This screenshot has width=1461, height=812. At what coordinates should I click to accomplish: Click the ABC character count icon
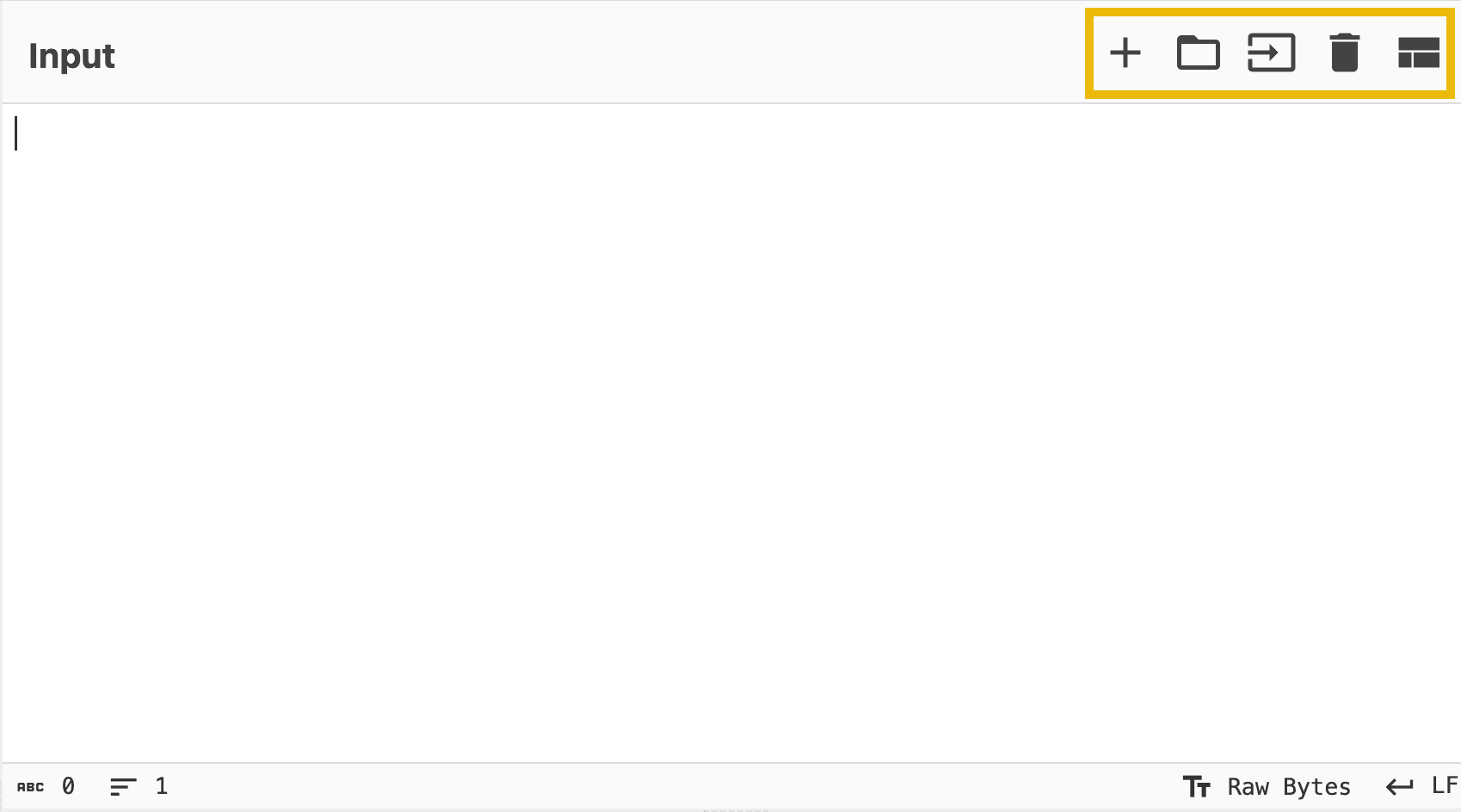tap(30, 787)
